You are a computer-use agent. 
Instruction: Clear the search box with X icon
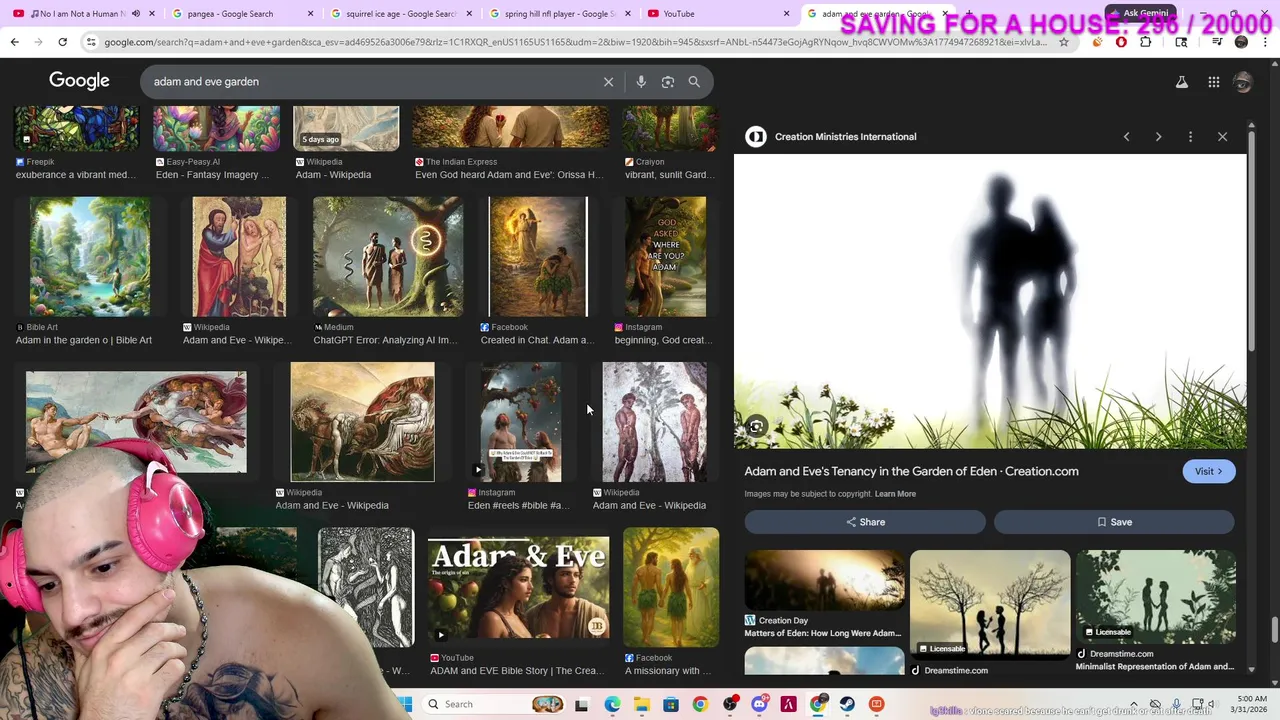[x=608, y=82]
